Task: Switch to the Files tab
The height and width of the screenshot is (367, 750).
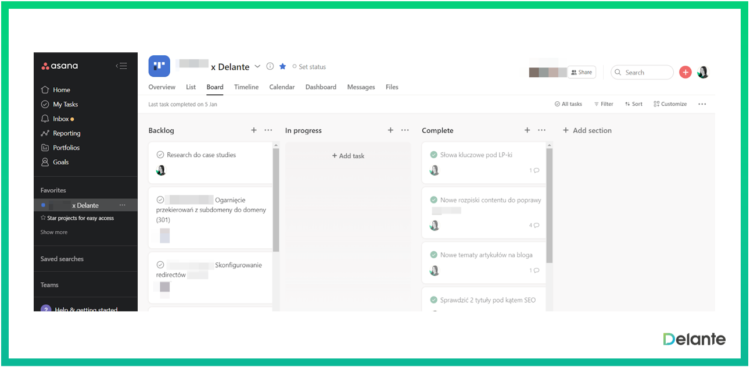Action: (392, 87)
